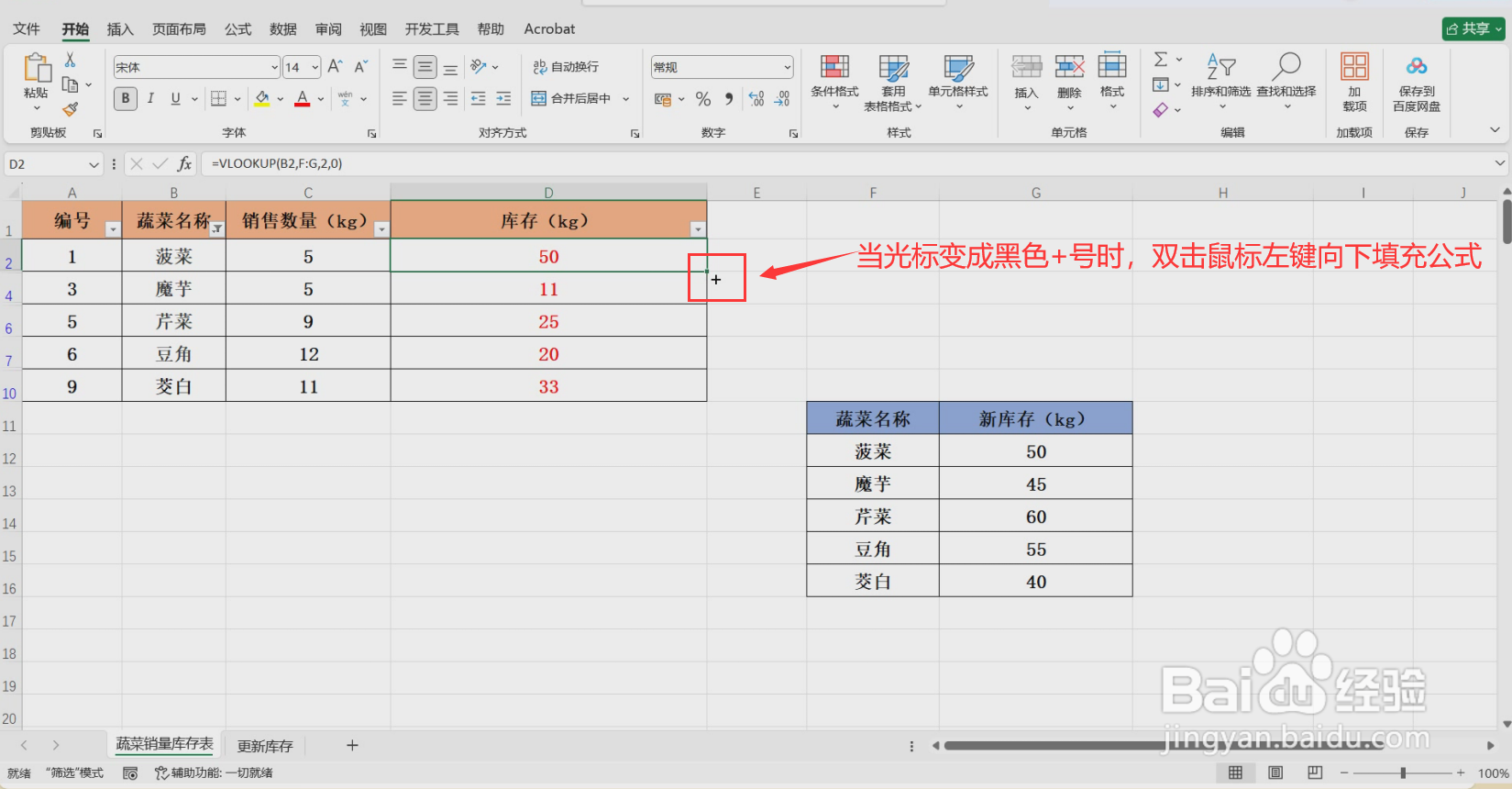Viewport: 1512px width, 789px height.
Task: Click the red font color swatch
Action: [303, 98]
